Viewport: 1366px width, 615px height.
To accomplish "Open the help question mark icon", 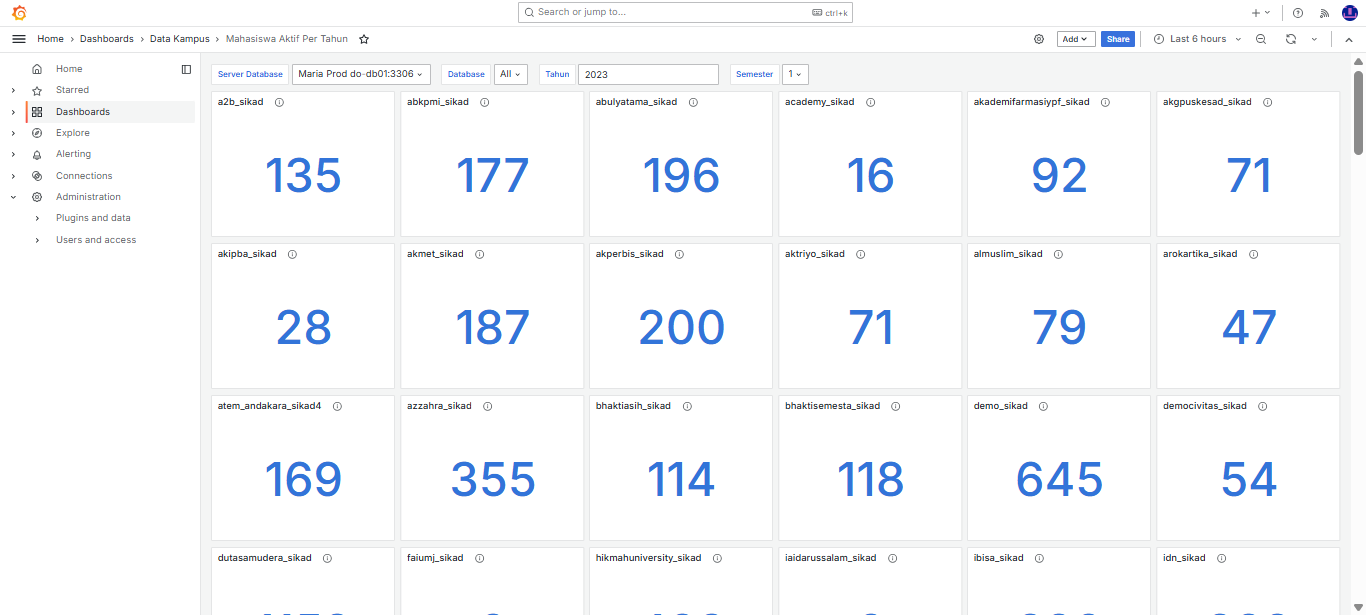I will tap(1298, 13).
